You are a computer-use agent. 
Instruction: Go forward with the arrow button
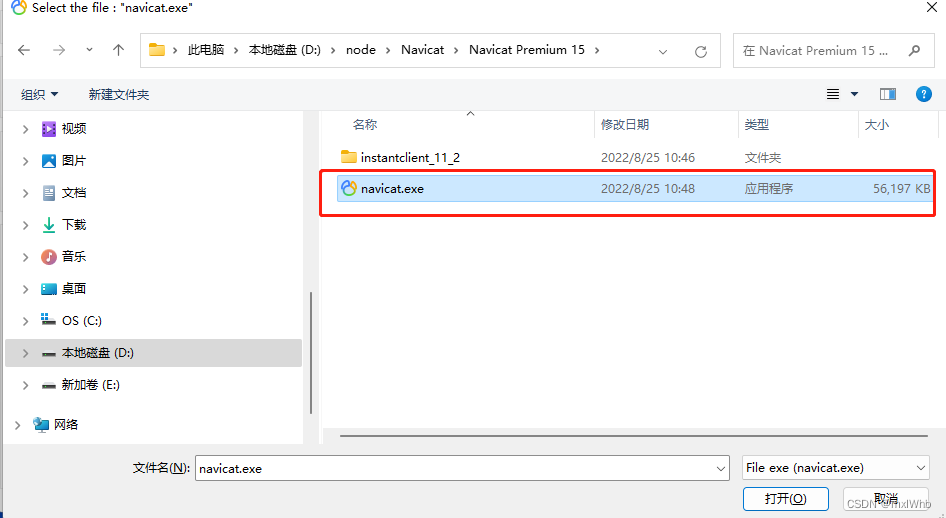(x=59, y=50)
